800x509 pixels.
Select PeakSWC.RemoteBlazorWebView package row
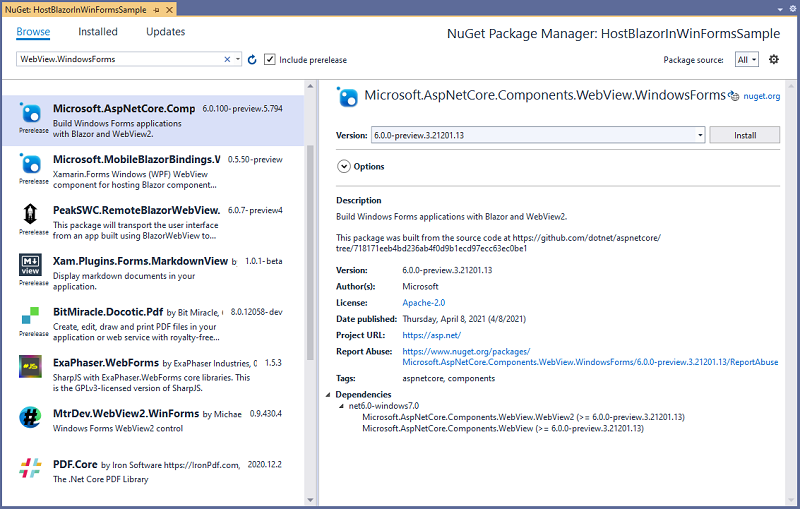point(153,222)
